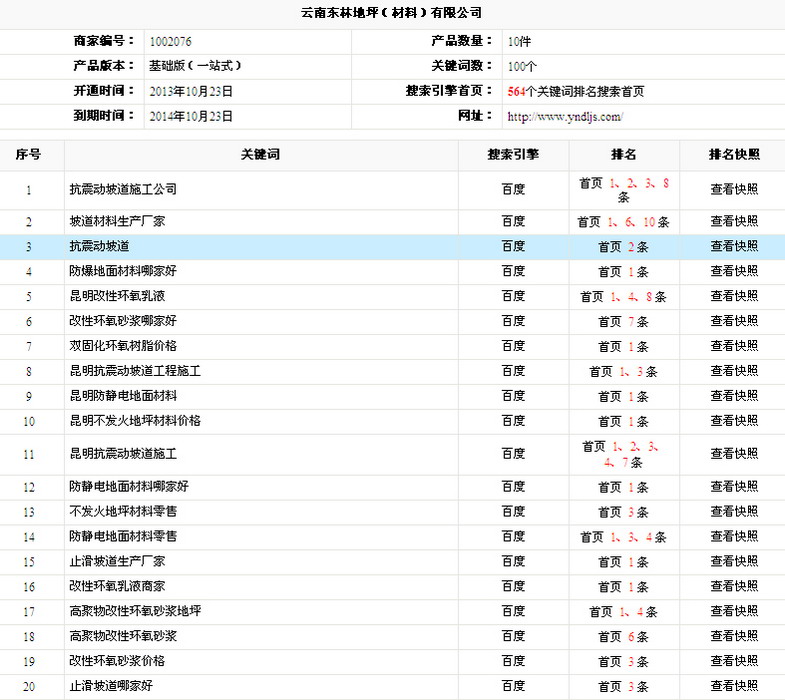Screen dimensions: 785x700
Task: Click 查看快照 for 防静电地面材料哪家好
Action: tap(734, 487)
